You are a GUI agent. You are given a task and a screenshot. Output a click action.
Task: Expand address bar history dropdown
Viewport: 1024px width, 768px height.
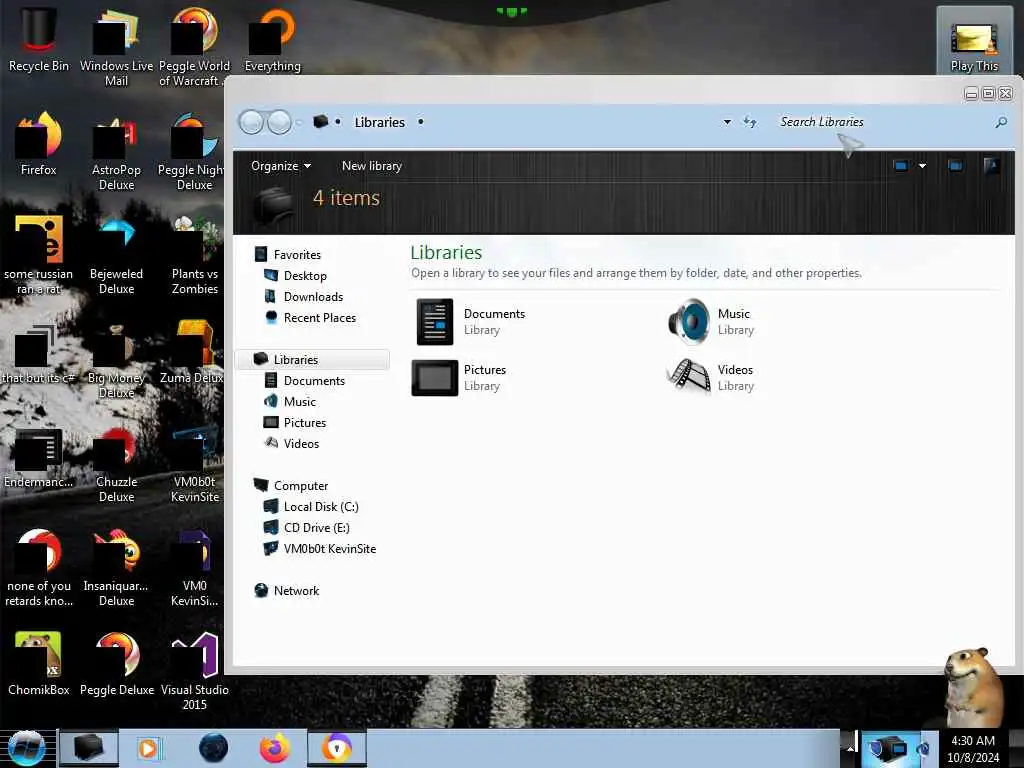(727, 122)
